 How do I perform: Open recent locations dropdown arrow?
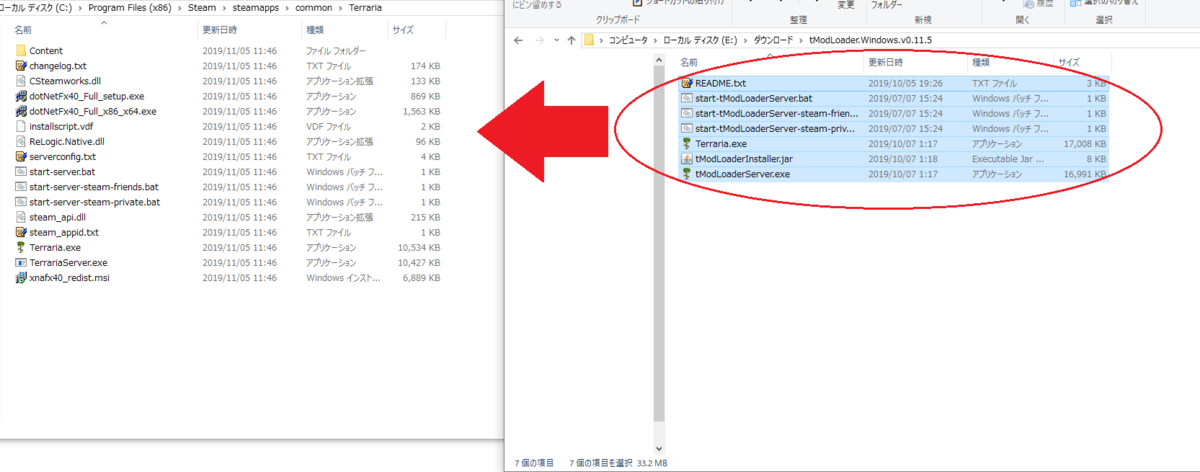coord(556,40)
